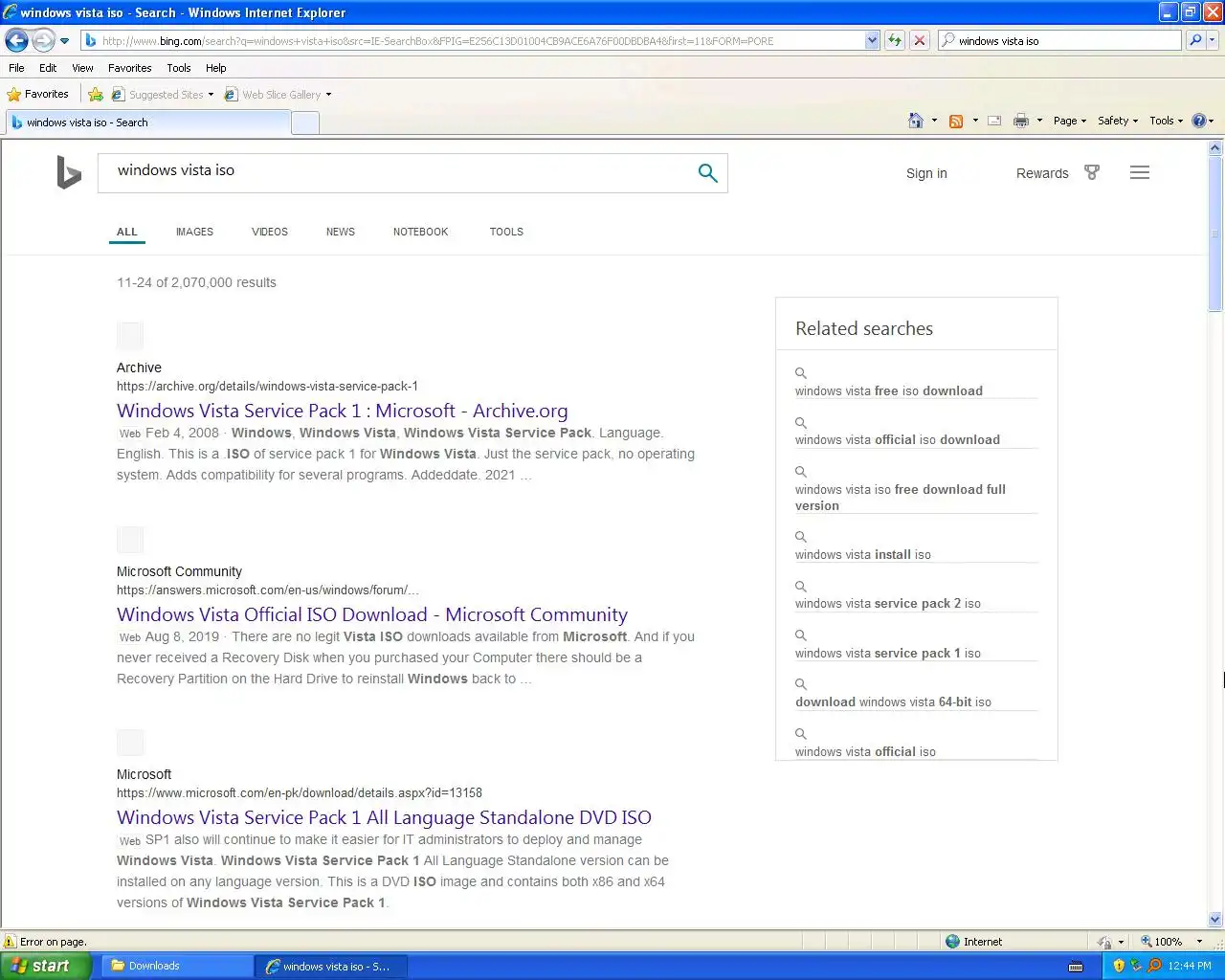Screen dimensions: 1225x980
Task: Switch to Downloads taskbar window
Action: [x=176, y=966]
